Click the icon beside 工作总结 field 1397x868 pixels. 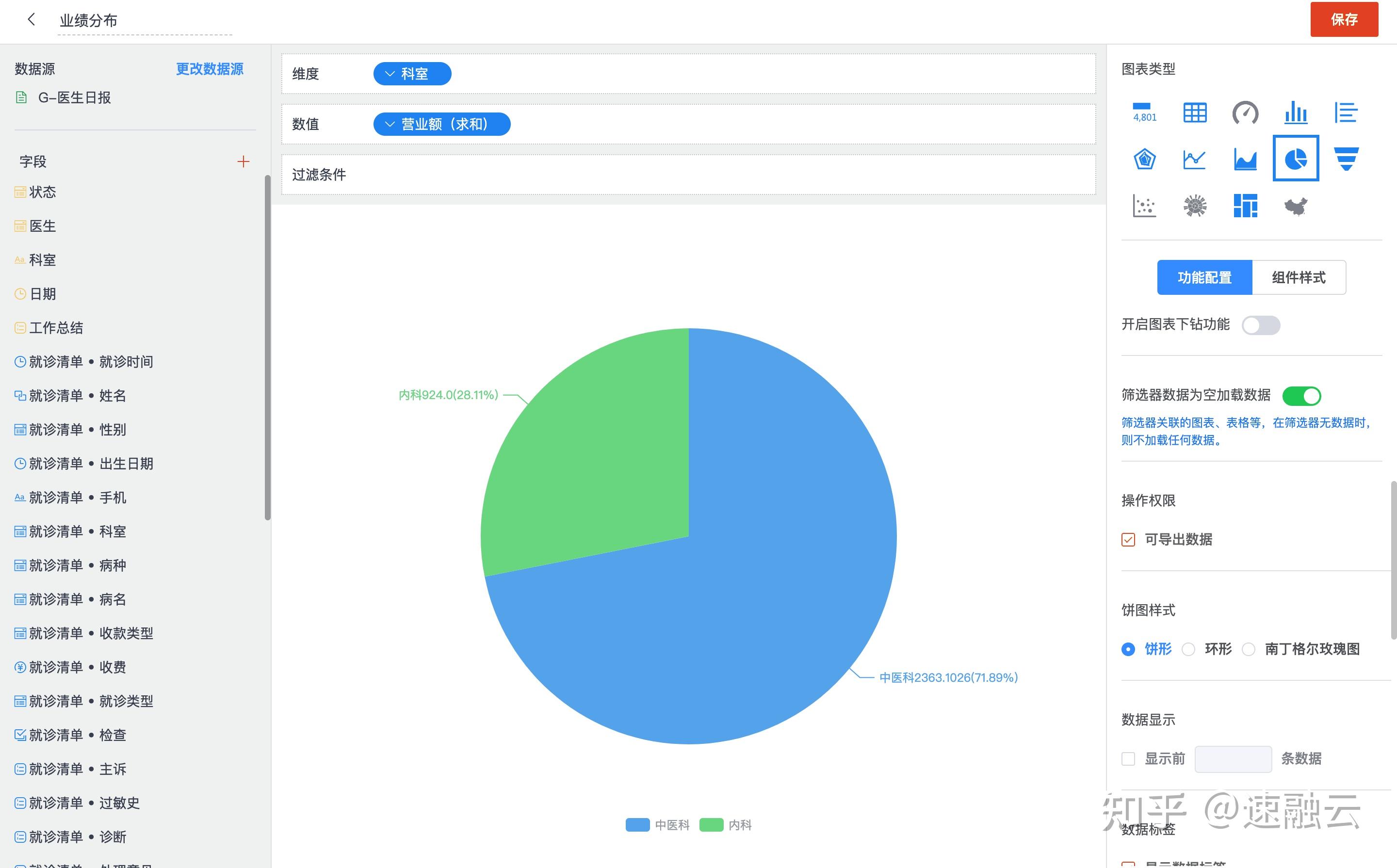[20, 328]
